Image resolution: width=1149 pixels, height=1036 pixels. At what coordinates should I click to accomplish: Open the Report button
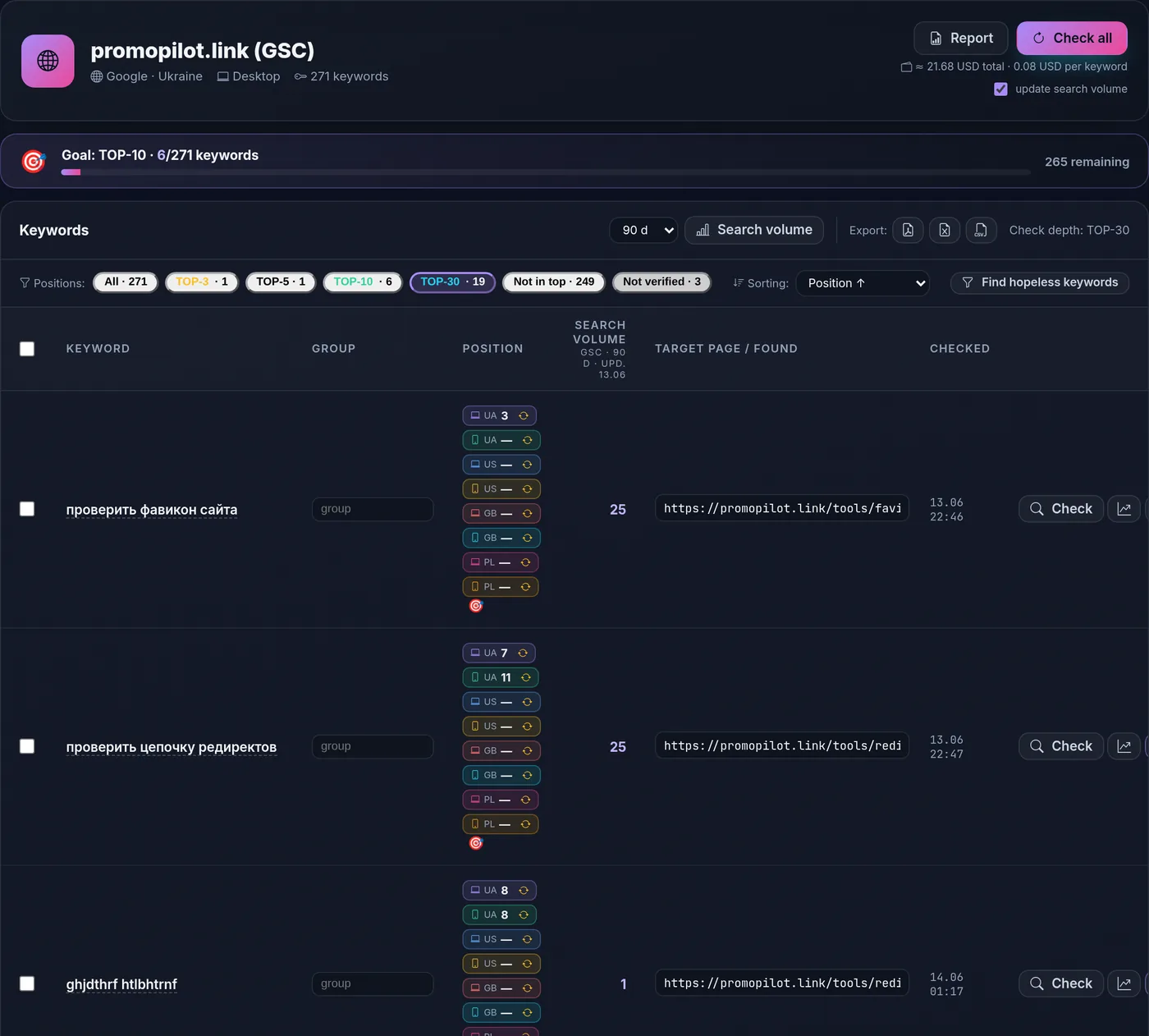click(x=961, y=39)
